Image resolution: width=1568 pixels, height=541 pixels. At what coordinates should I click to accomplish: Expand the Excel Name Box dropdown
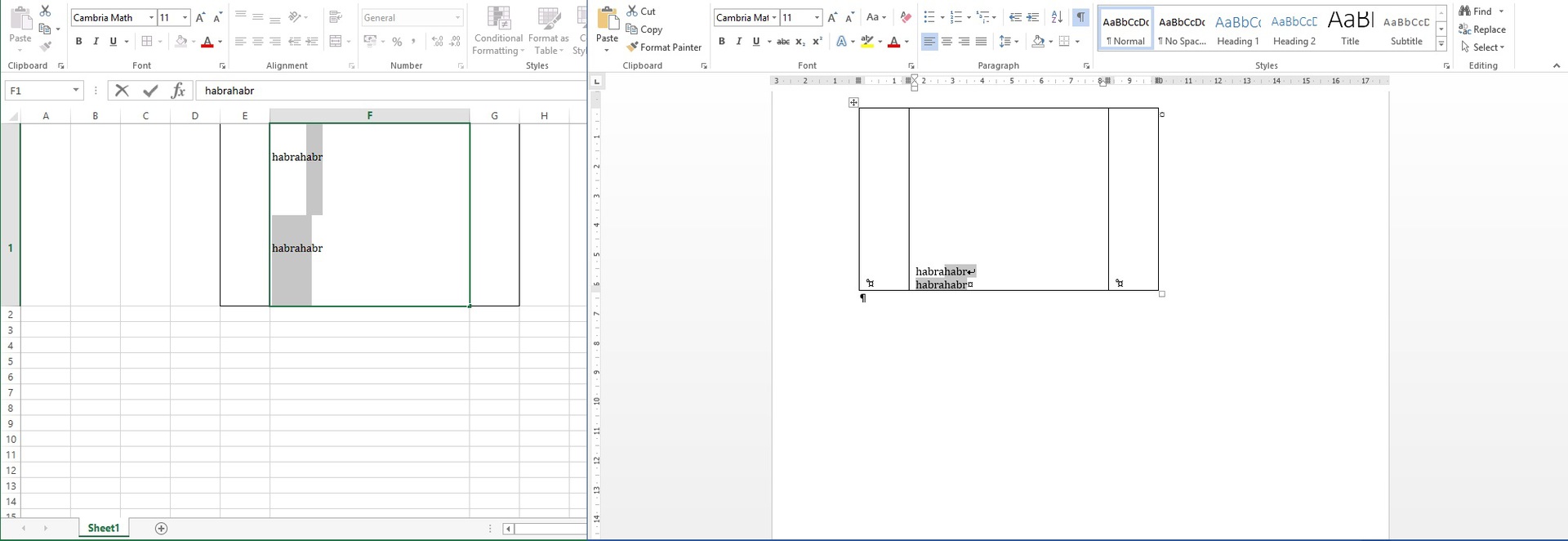click(x=76, y=91)
